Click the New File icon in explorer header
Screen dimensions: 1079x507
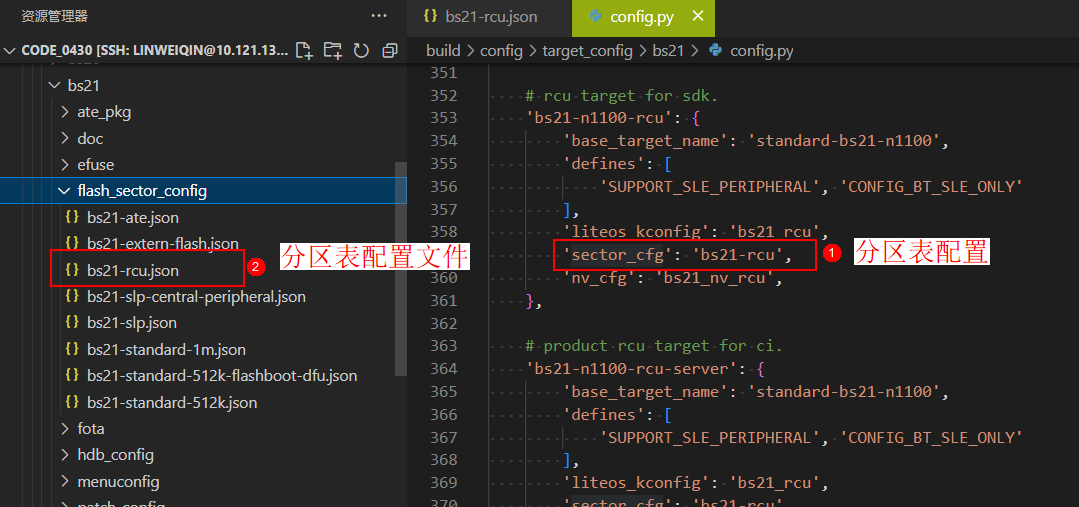(305, 50)
